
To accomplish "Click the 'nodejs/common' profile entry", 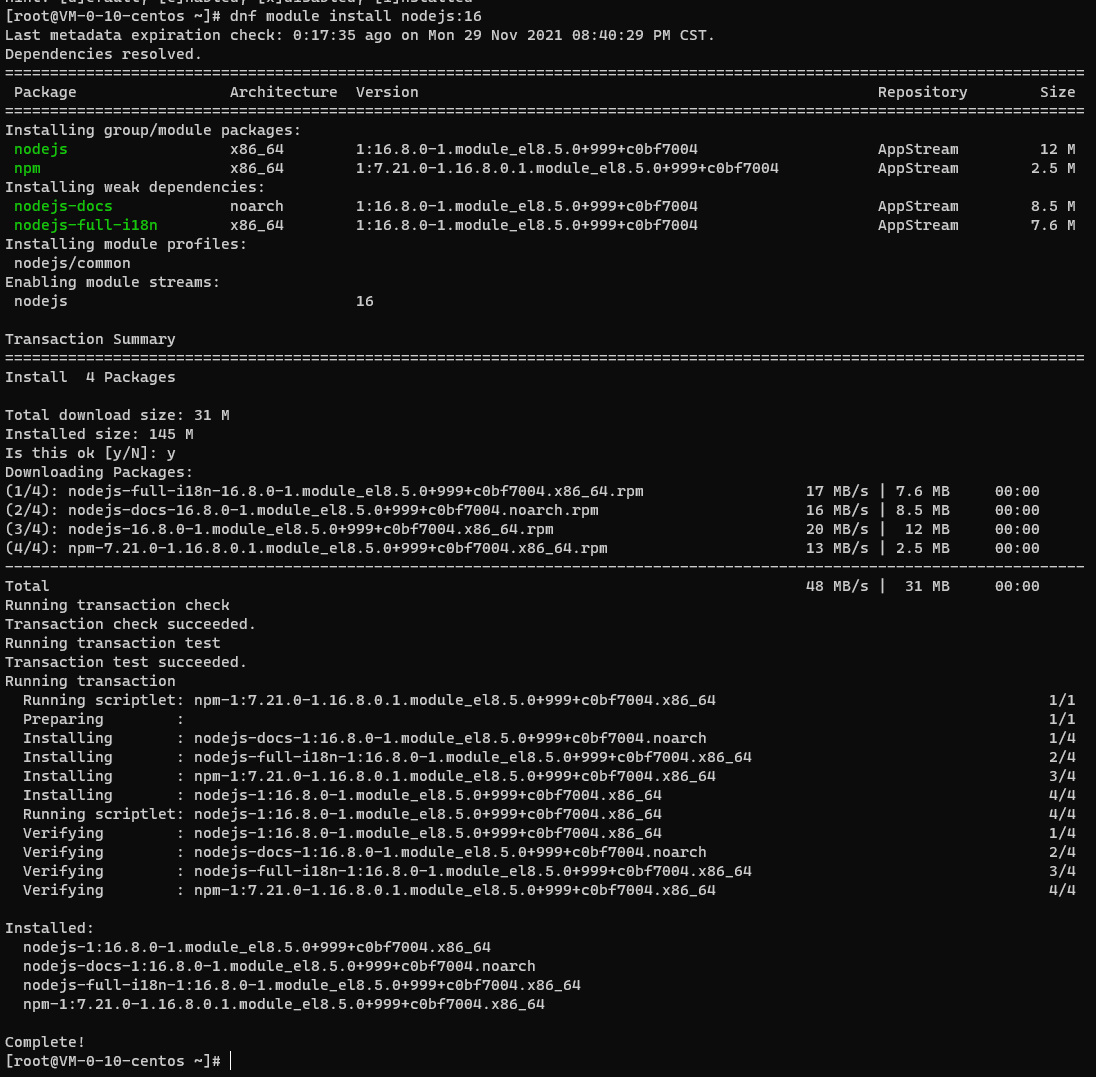I will (72, 263).
